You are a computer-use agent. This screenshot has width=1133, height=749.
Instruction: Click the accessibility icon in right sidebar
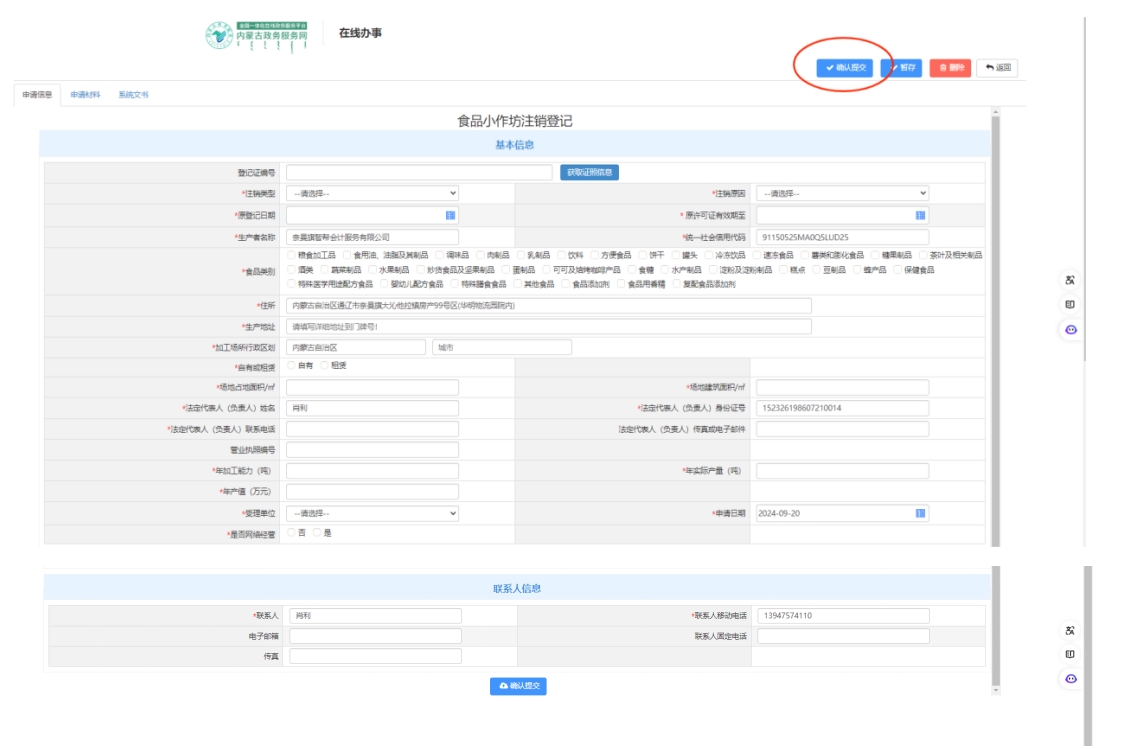click(x=1070, y=281)
